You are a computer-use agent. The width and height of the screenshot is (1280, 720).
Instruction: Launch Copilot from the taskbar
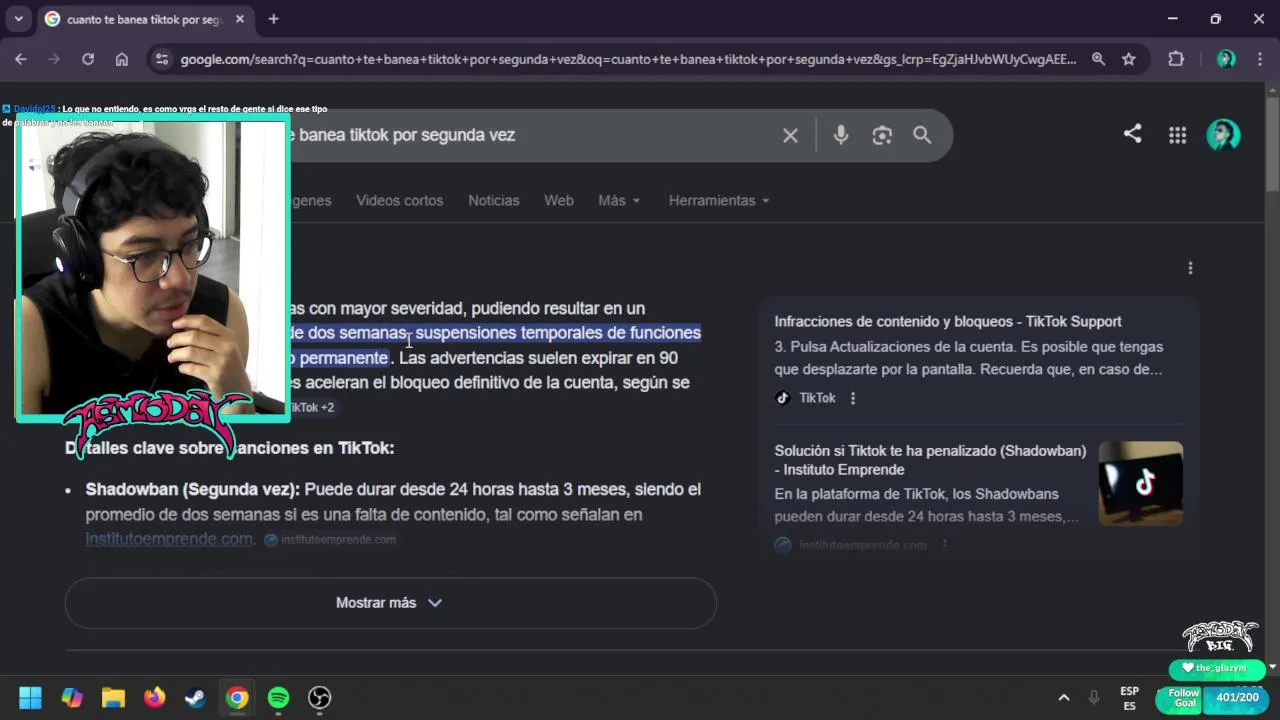click(72, 697)
